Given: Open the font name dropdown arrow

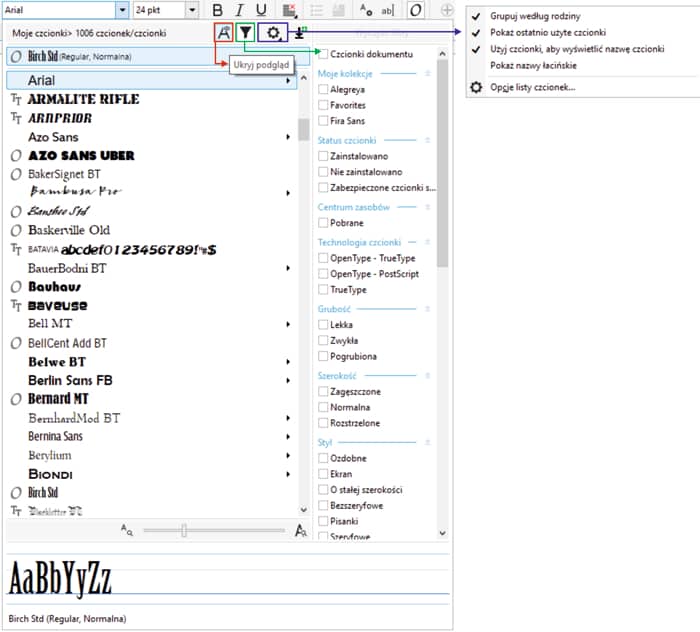Looking at the screenshot, I should click(x=122, y=10).
